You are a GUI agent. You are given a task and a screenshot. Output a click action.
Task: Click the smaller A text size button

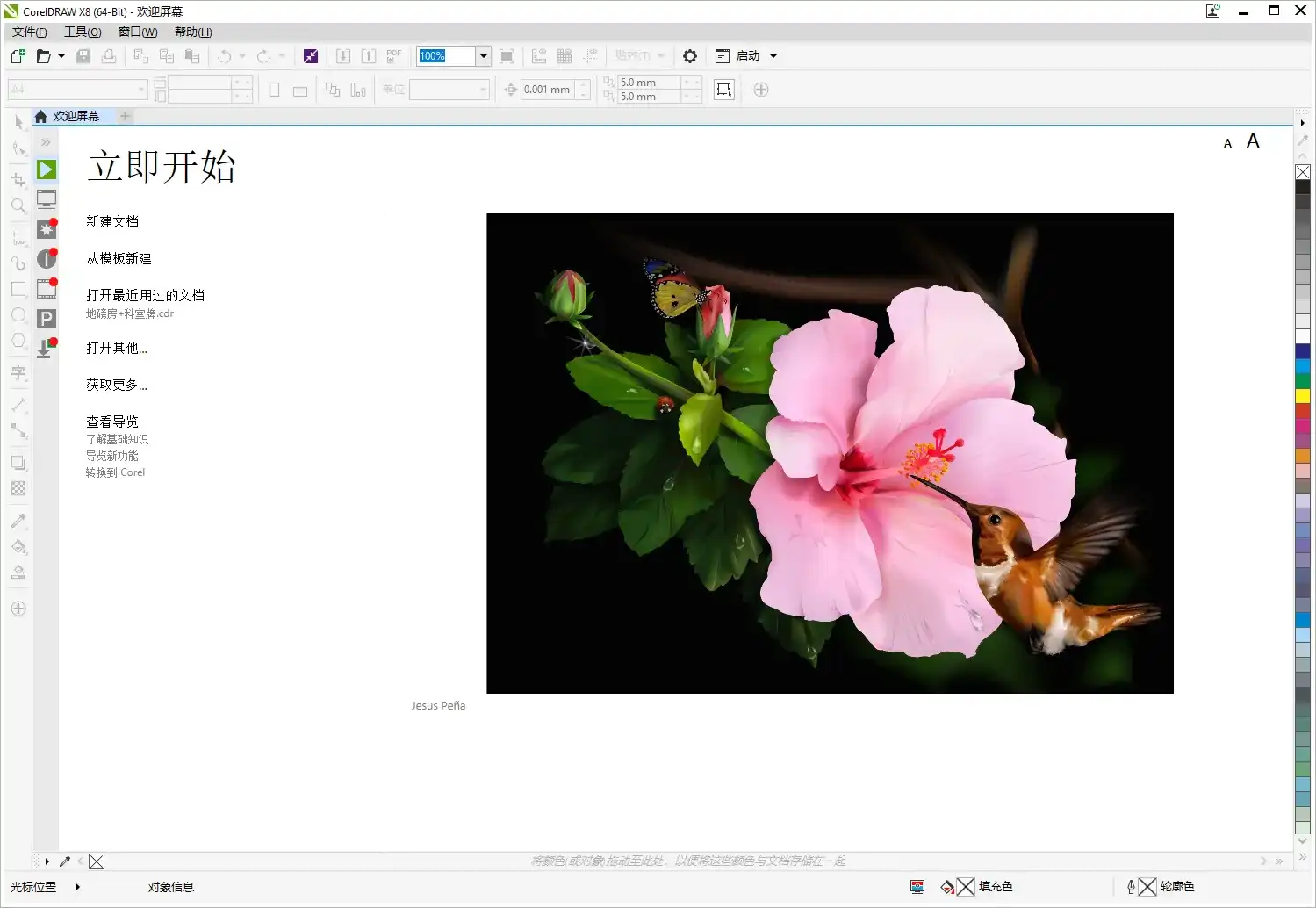tap(1227, 144)
